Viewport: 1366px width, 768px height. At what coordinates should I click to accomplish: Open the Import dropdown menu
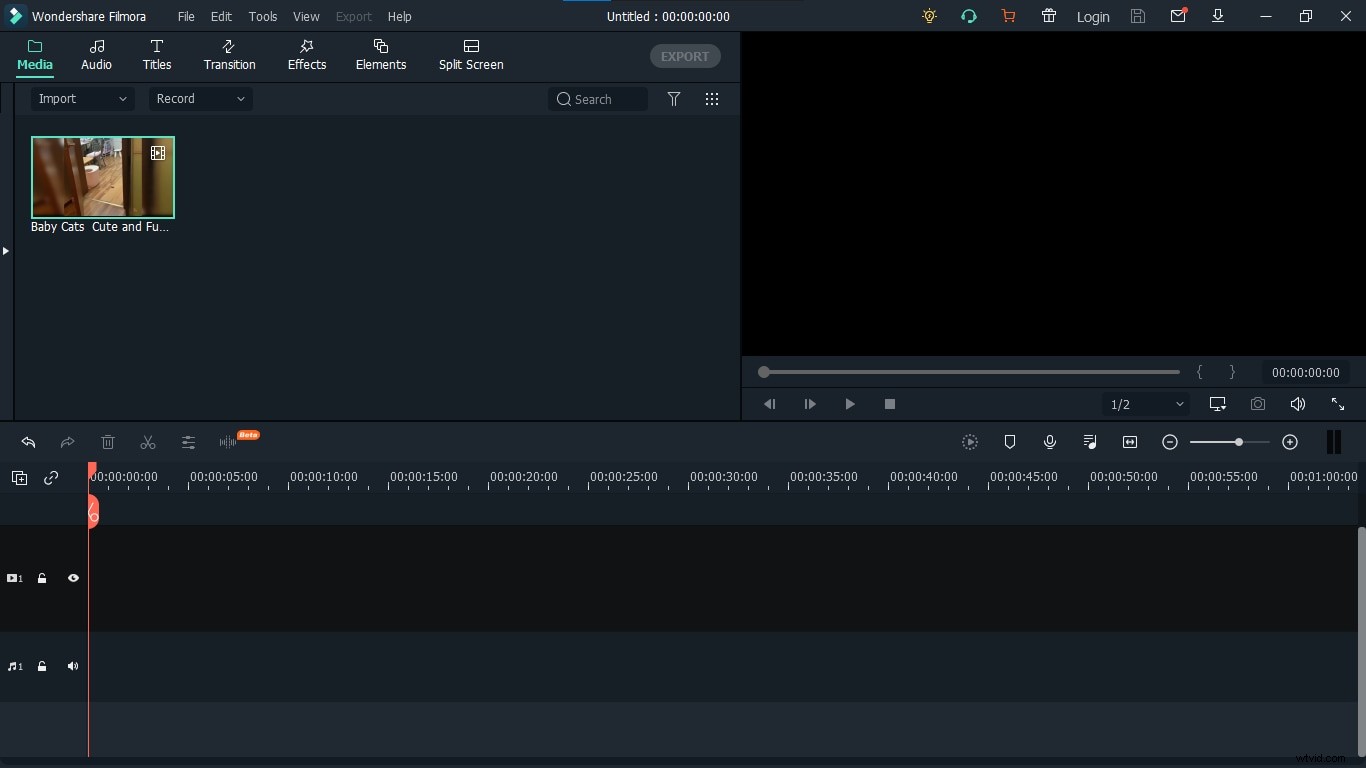tap(81, 99)
